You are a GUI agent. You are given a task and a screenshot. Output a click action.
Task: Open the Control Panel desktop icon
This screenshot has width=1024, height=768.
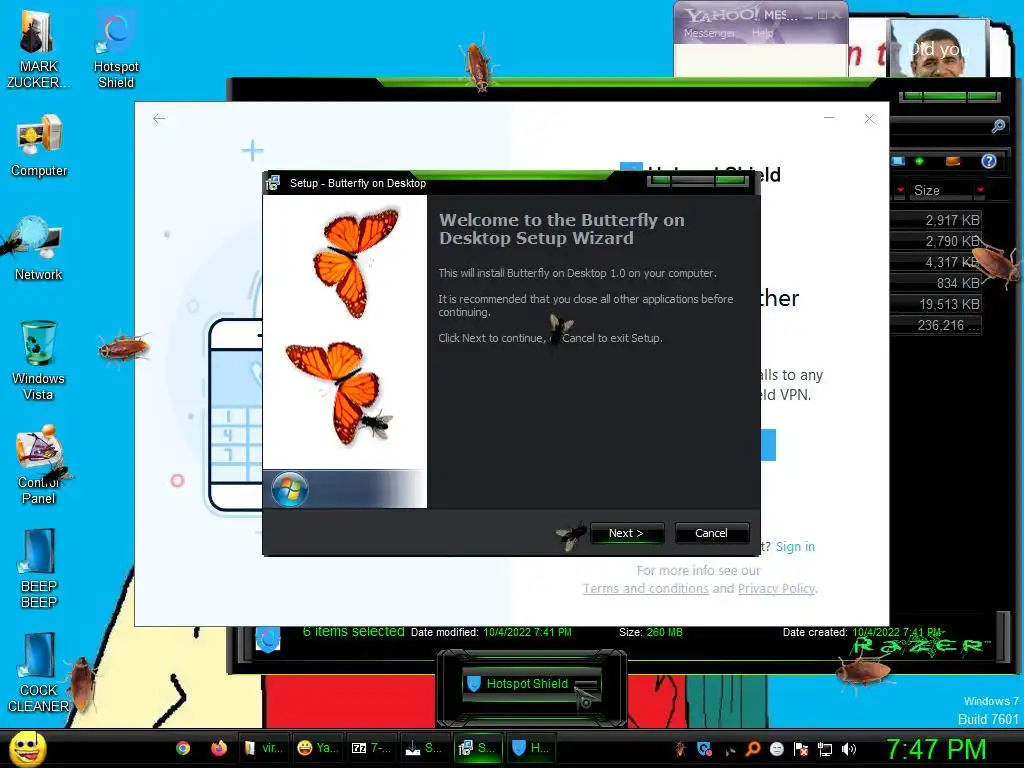(x=39, y=464)
